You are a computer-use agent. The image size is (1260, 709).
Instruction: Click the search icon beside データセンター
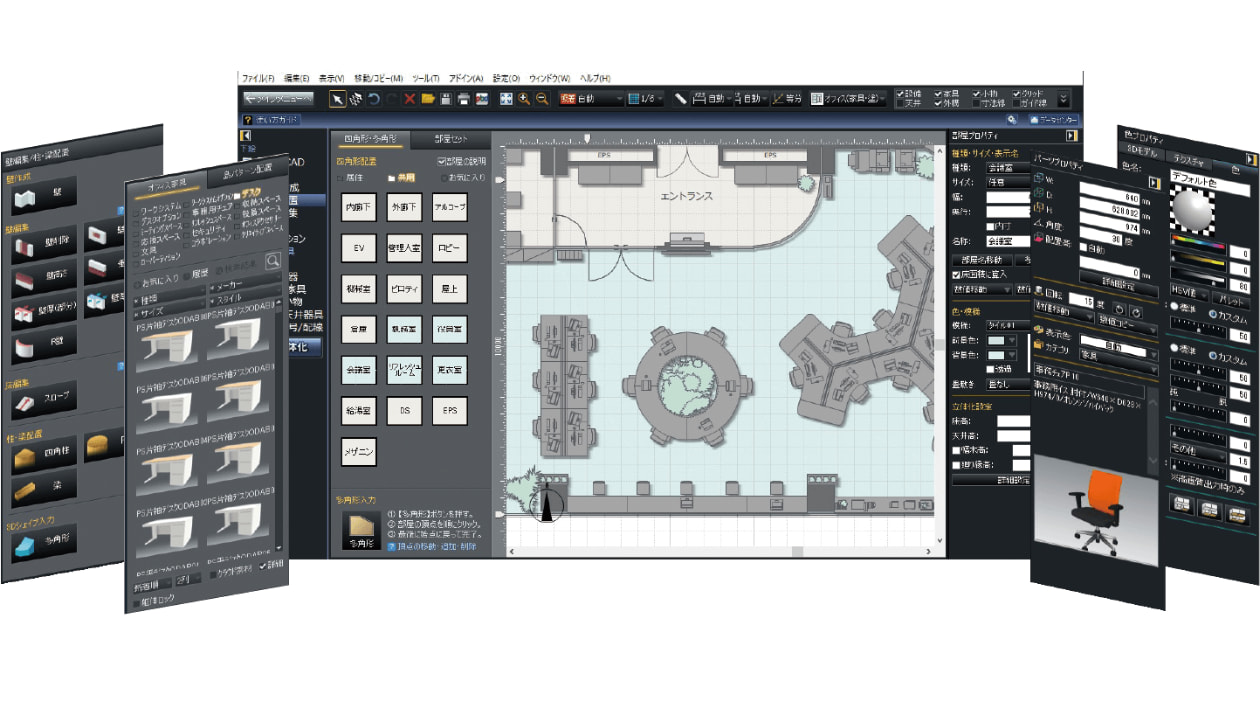click(x=1011, y=120)
